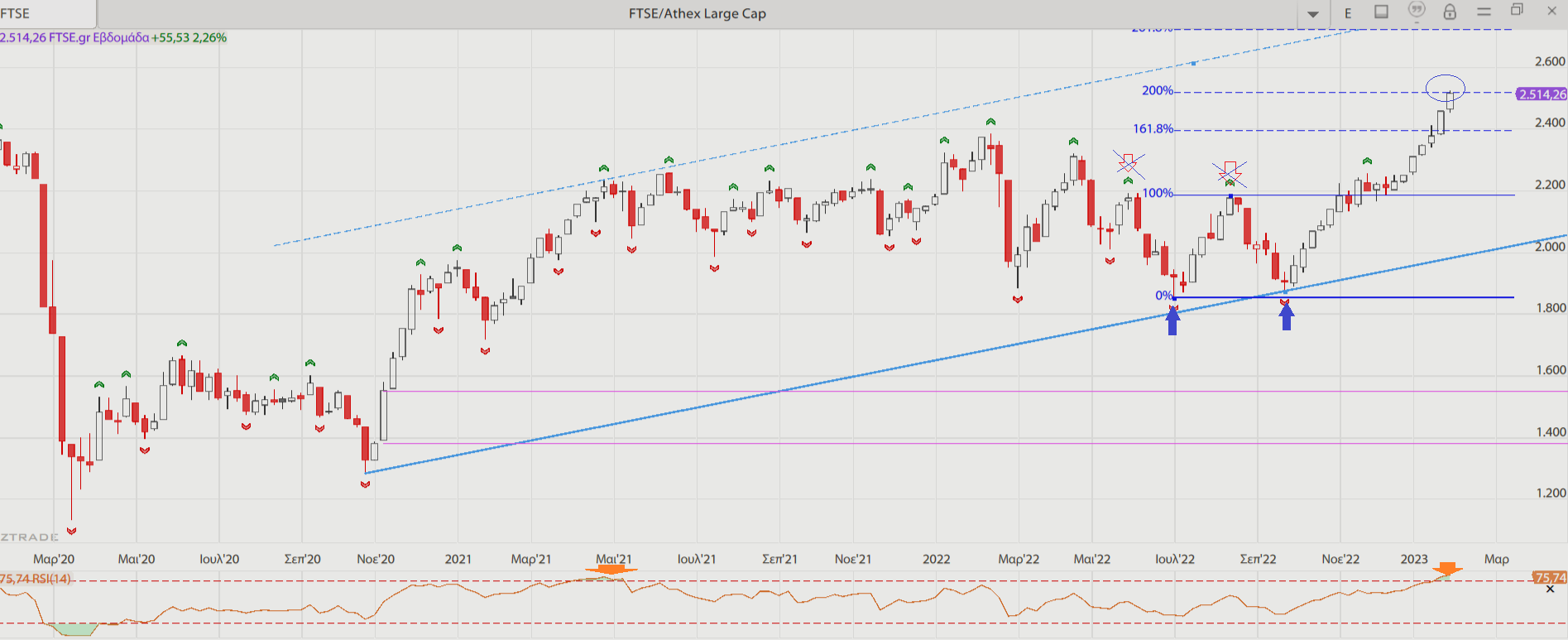Click the 2.000 price axis label
The image size is (1568, 640).
[x=1550, y=246]
